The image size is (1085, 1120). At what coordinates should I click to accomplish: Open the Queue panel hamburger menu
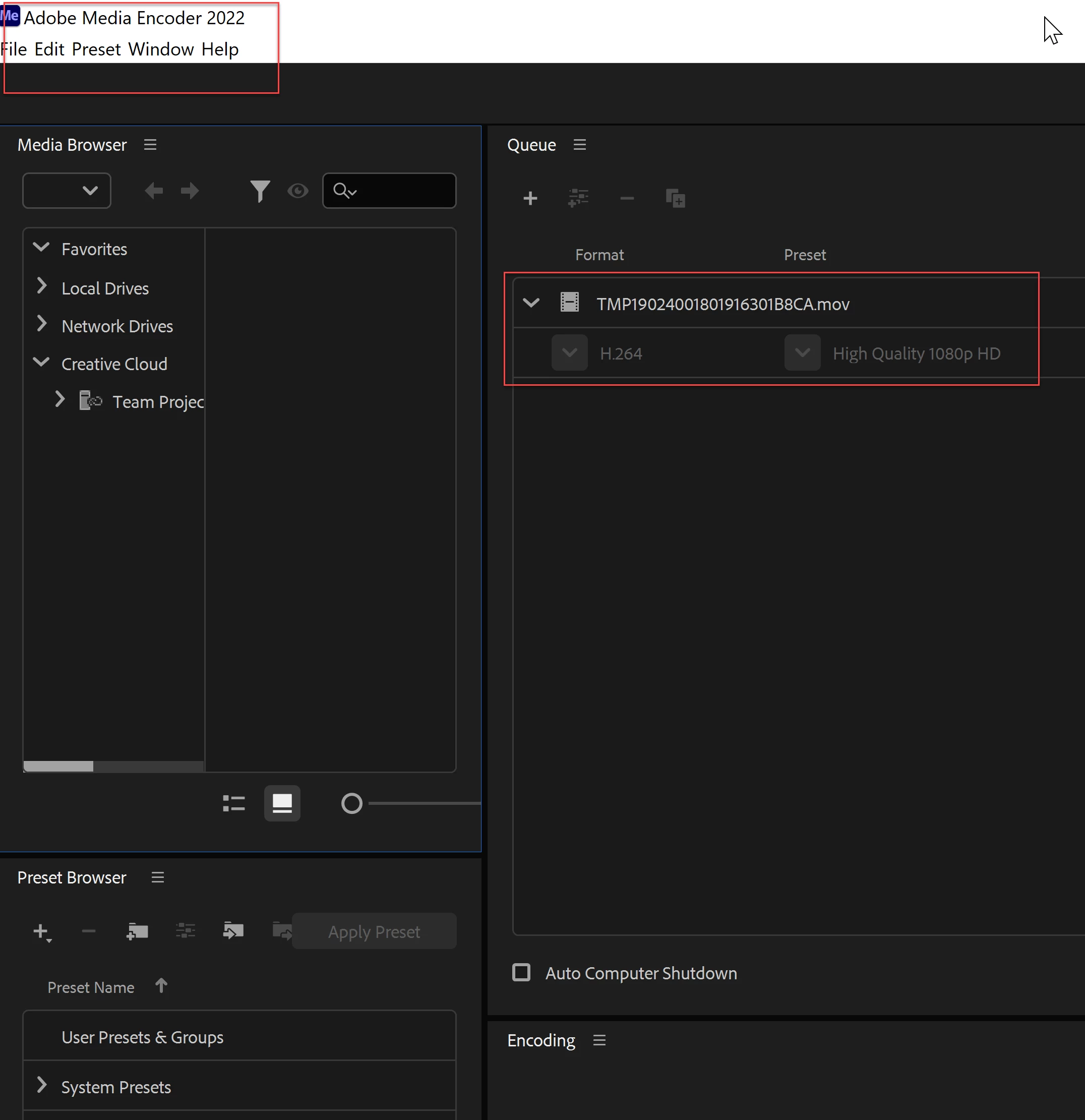[579, 145]
